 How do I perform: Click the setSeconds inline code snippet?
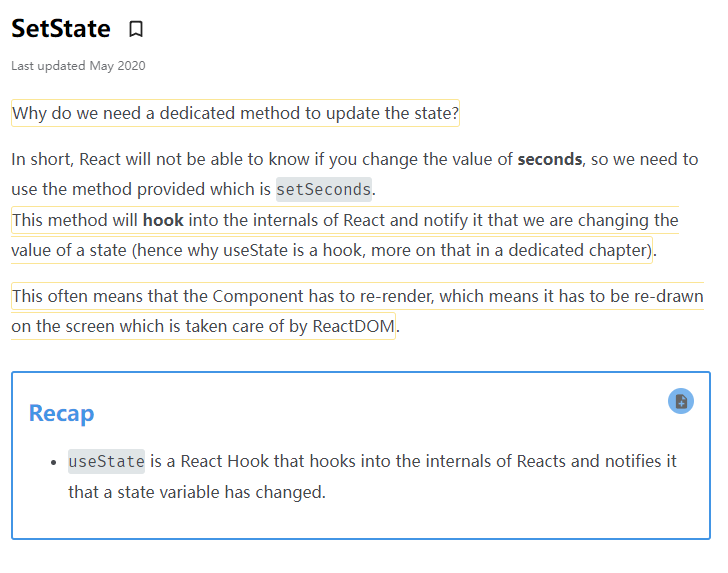tap(323, 189)
